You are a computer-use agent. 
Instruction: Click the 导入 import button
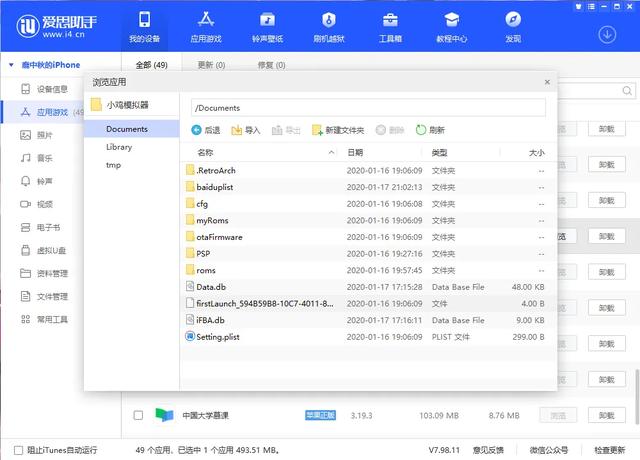pos(246,130)
